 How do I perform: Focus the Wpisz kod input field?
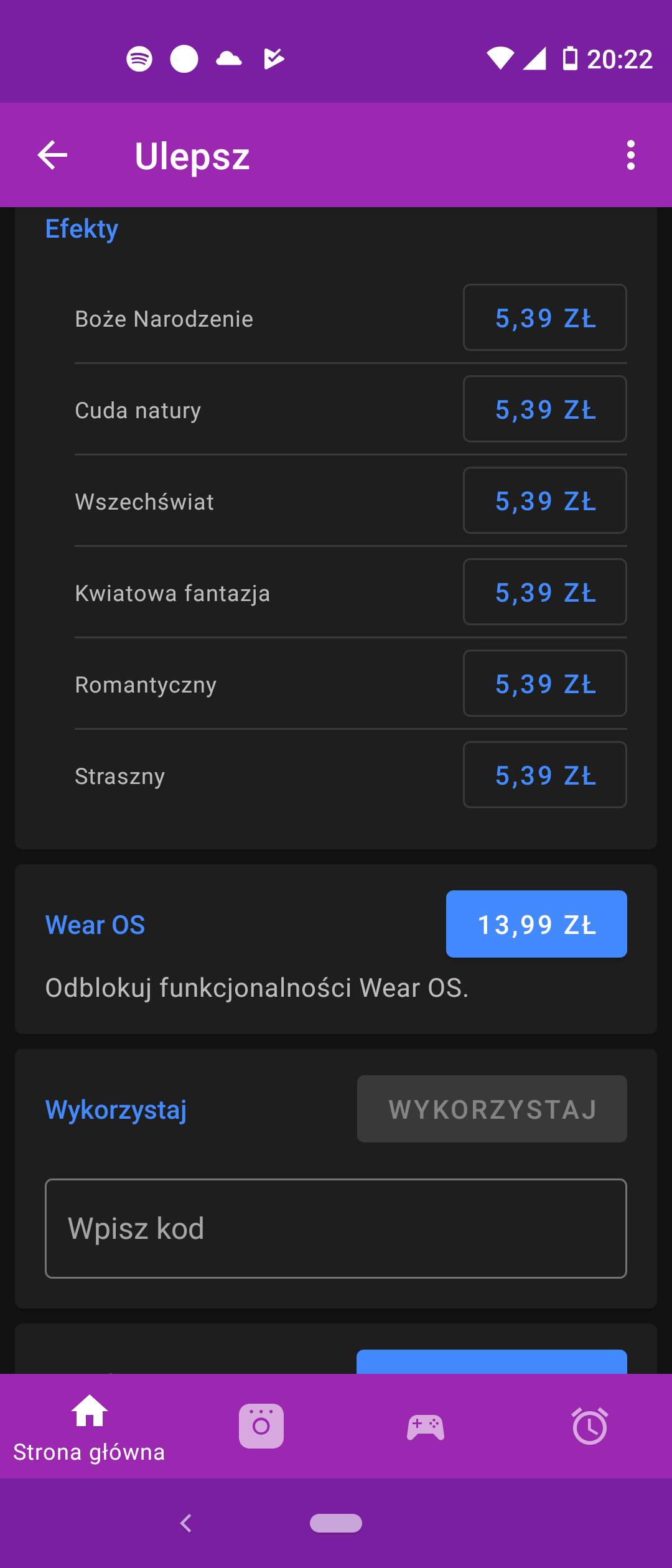coord(336,1229)
